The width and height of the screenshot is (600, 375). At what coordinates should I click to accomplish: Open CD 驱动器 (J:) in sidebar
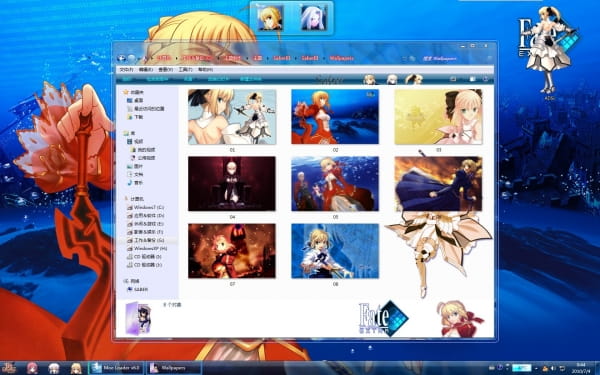(x=144, y=265)
